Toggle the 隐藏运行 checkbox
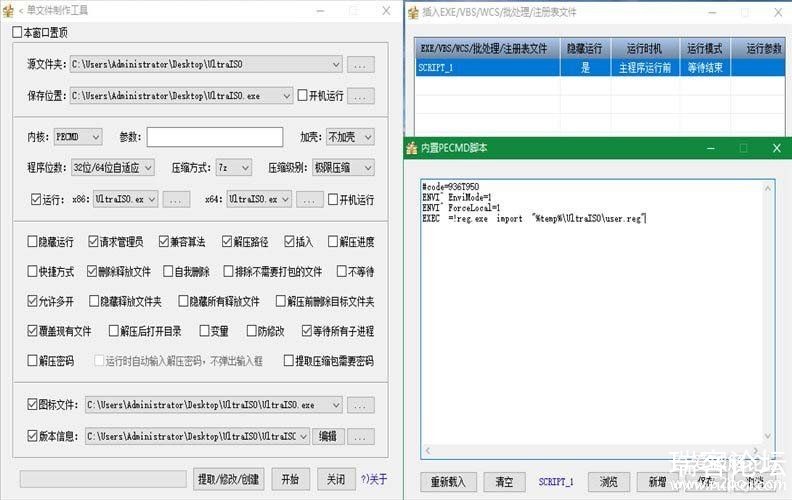 (x=33, y=242)
